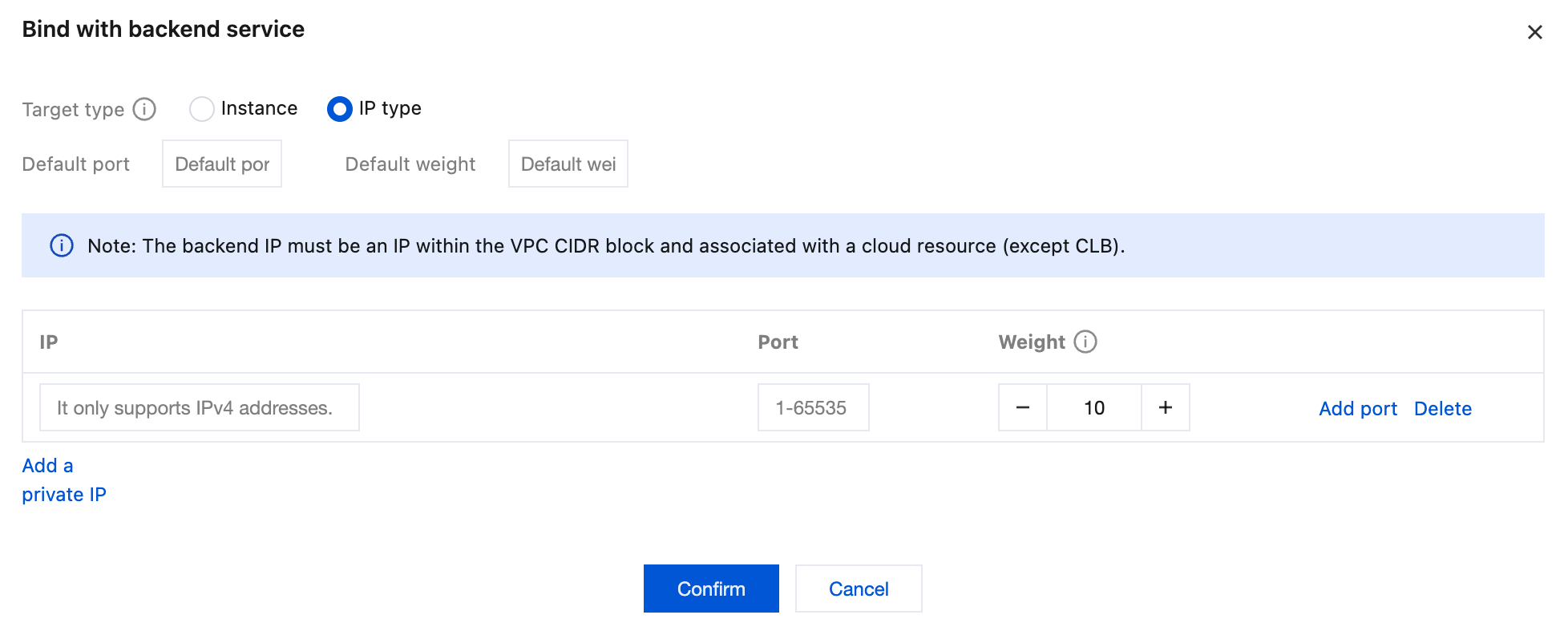Select the Instance target type
Image resolution: width=1568 pixels, height=627 pixels.
click(202, 109)
